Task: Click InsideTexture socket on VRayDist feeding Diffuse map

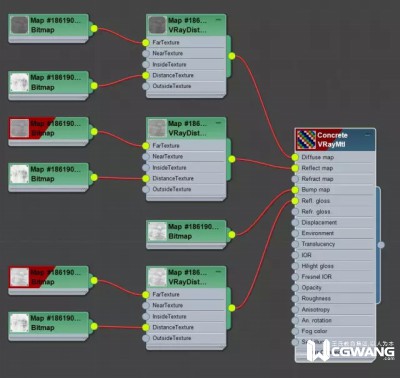Action: click(x=146, y=64)
